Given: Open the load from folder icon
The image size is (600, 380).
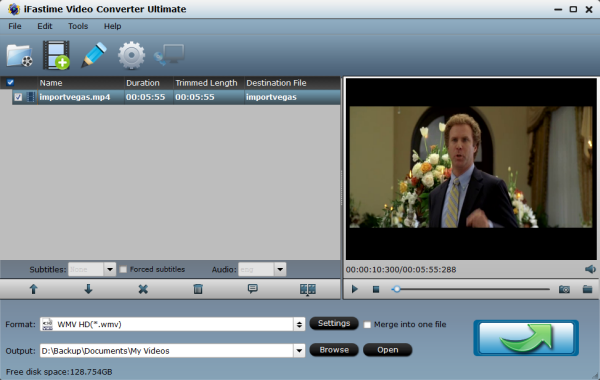Looking at the screenshot, I should (20, 56).
